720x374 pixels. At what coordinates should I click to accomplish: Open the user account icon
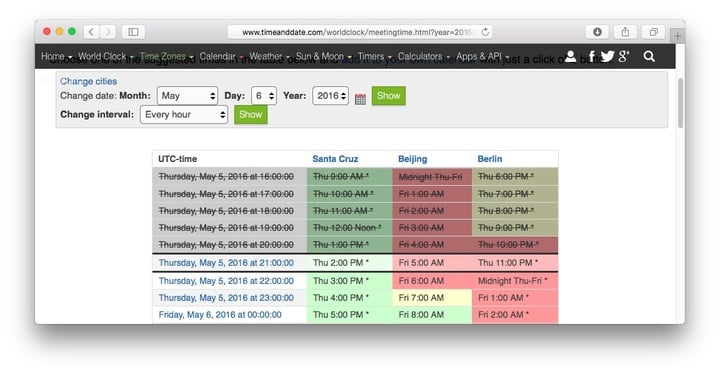570,56
